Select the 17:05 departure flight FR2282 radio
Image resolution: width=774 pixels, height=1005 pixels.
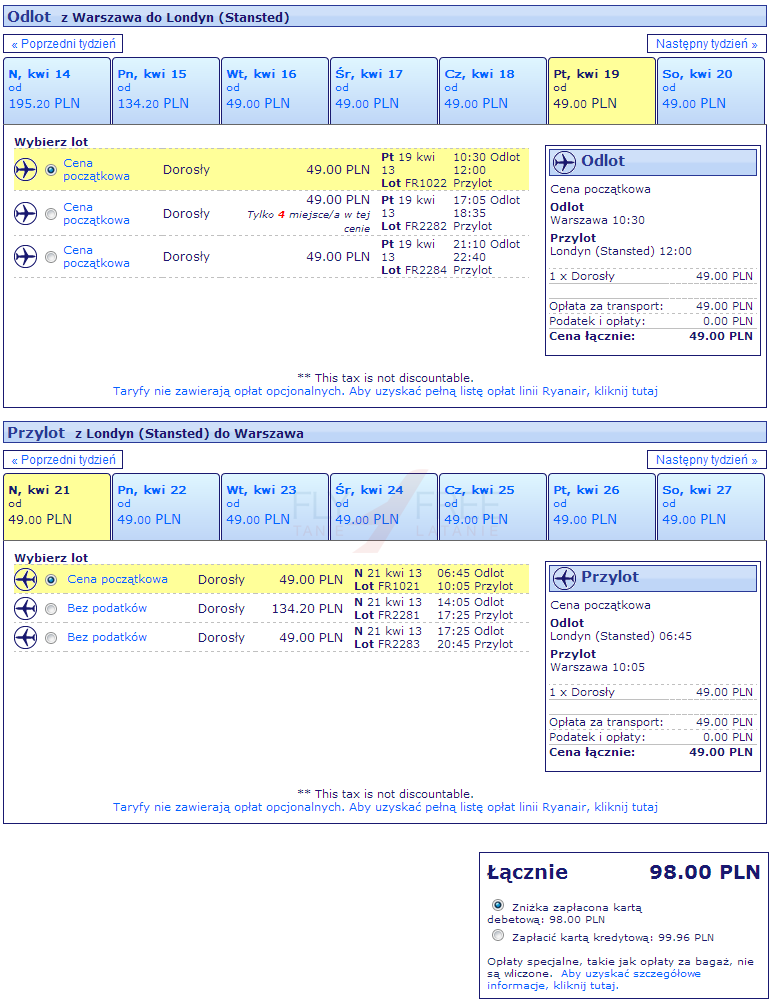51,214
